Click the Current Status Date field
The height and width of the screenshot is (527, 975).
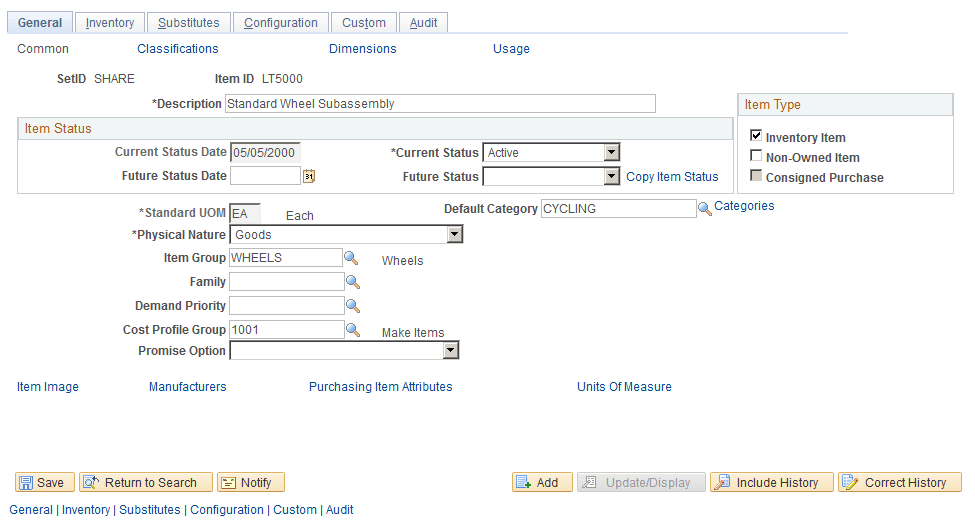266,152
